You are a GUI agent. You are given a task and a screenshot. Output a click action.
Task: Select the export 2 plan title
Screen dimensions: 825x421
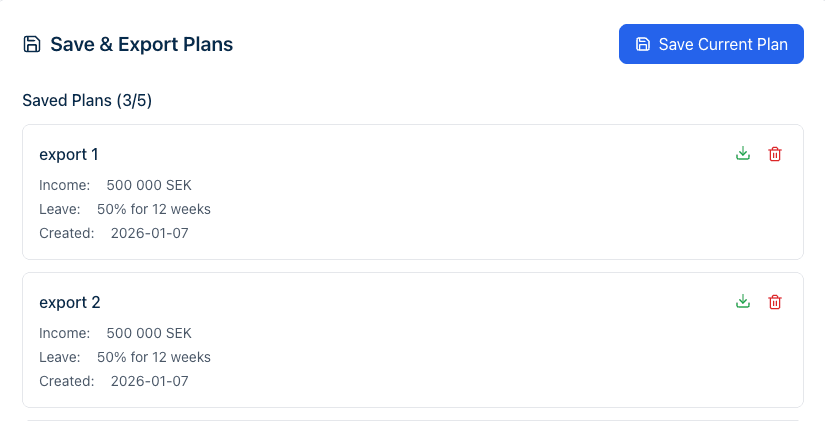click(70, 302)
